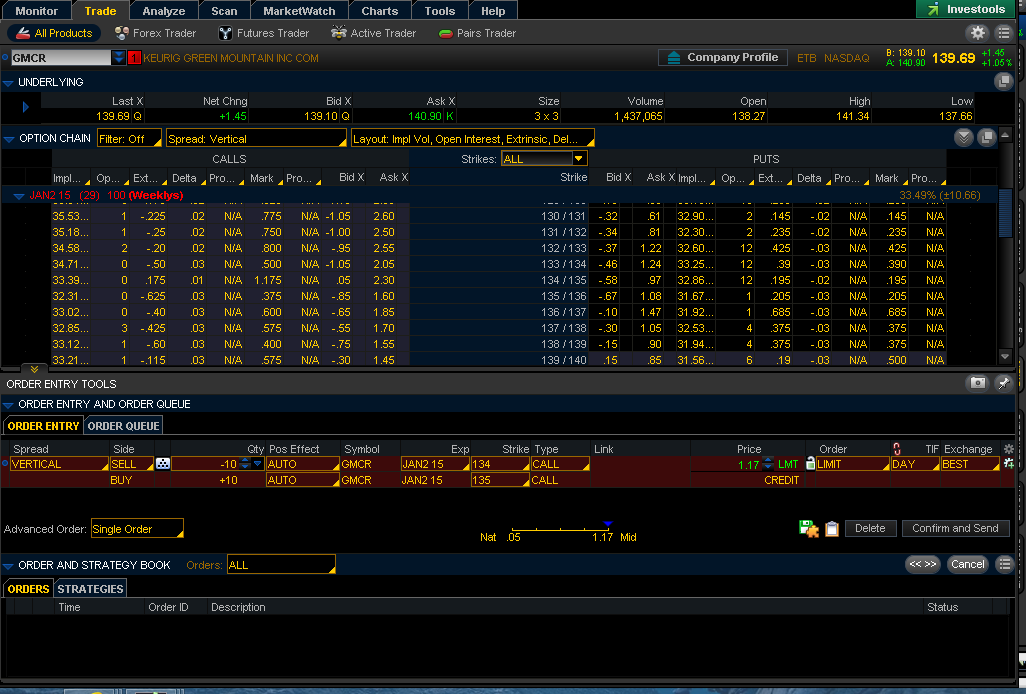Detach the Underlying section window icon
Screen dimensions: 1026x694
pyautogui.click(x=1003, y=82)
